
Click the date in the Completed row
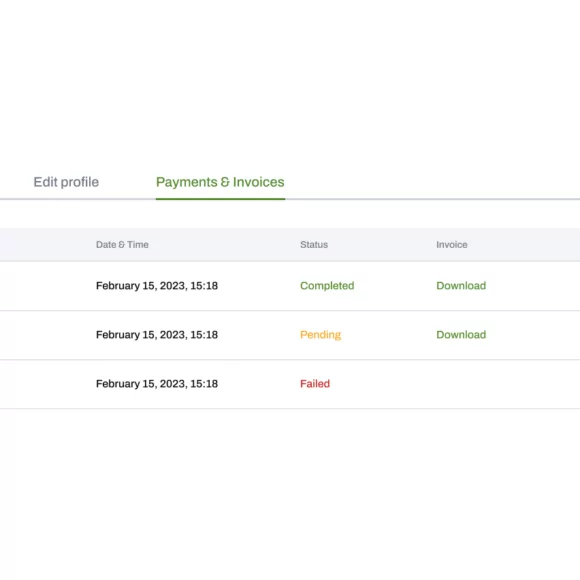(157, 286)
